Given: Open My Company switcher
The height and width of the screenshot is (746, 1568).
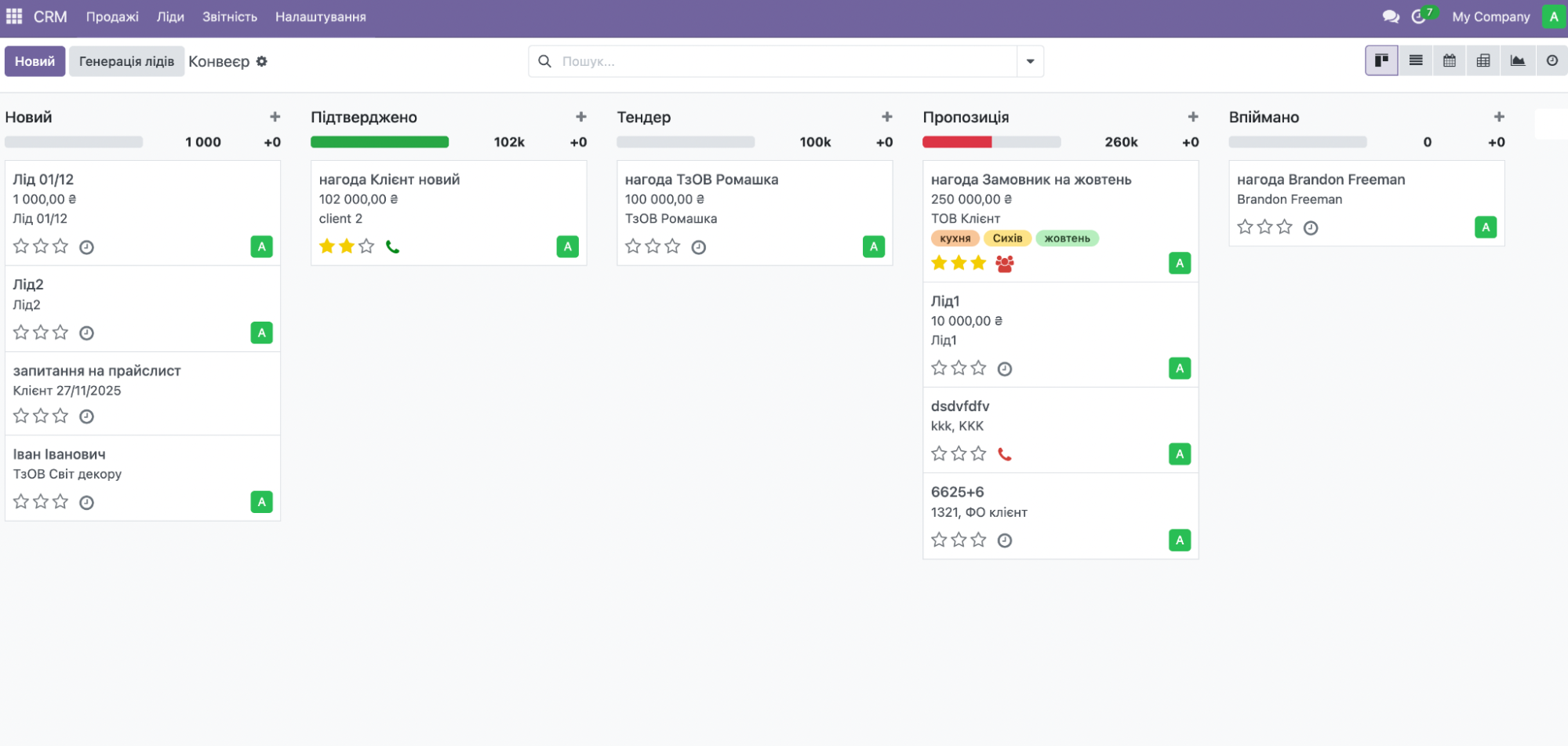Looking at the screenshot, I should tap(1490, 16).
